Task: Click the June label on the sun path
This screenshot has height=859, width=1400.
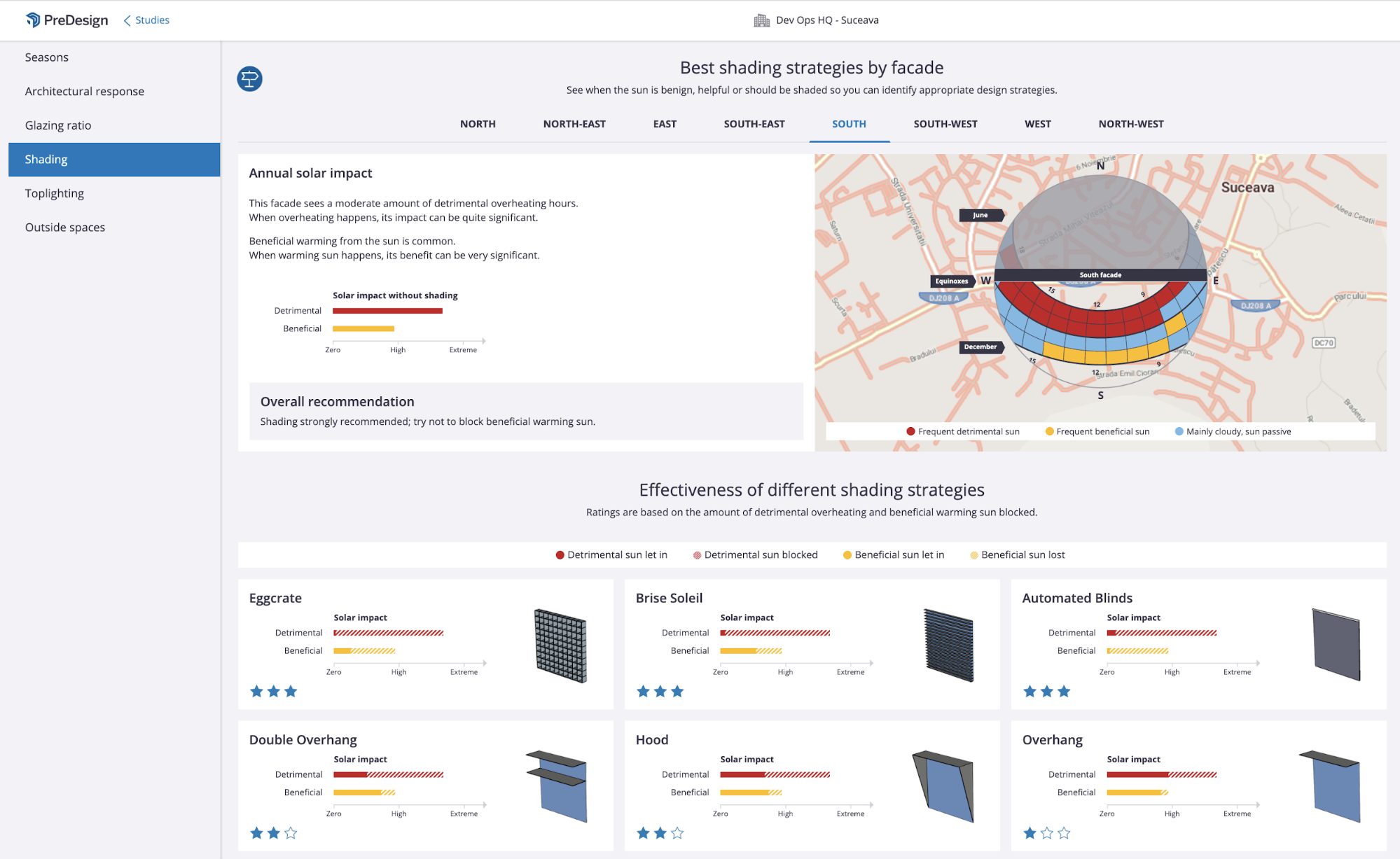Action: 980,215
